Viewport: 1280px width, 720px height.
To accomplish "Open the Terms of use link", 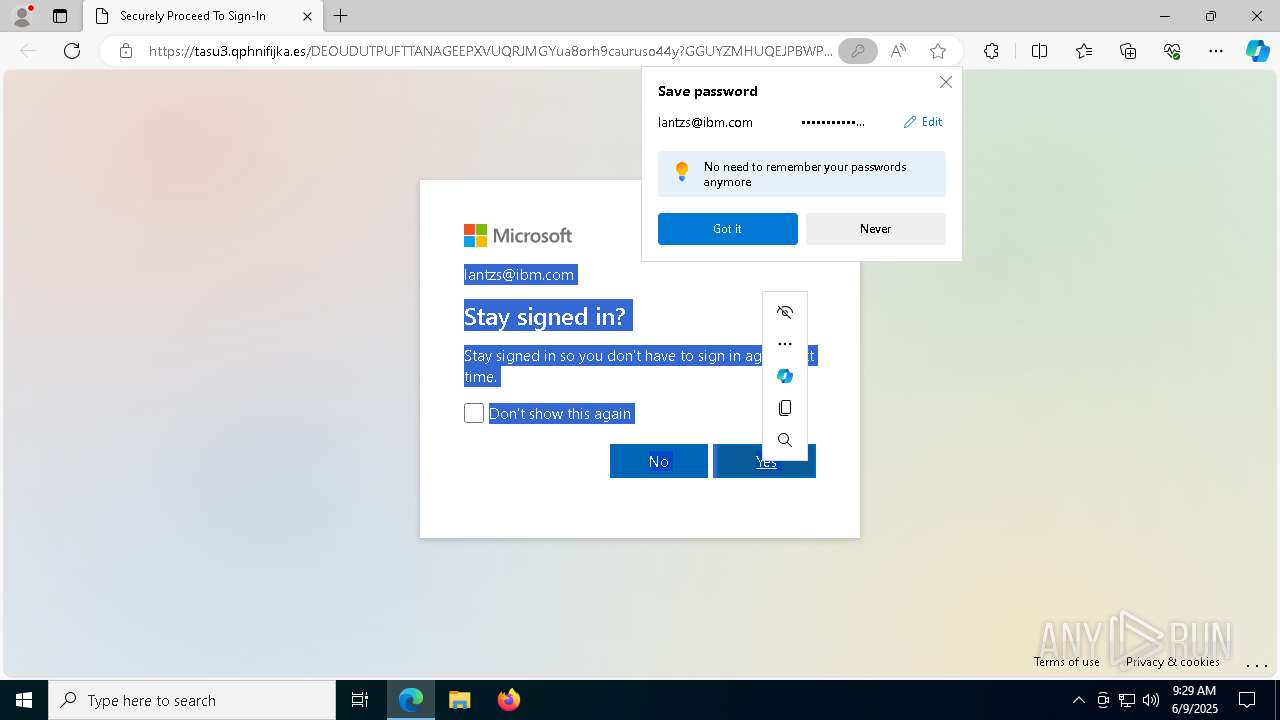I will coord(1066,662).
